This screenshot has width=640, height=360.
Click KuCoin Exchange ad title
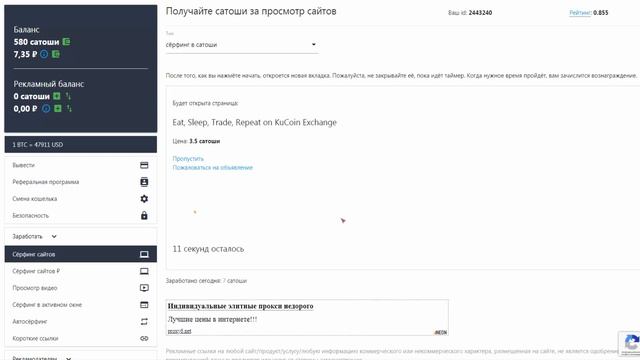click(x=254, y=122)
